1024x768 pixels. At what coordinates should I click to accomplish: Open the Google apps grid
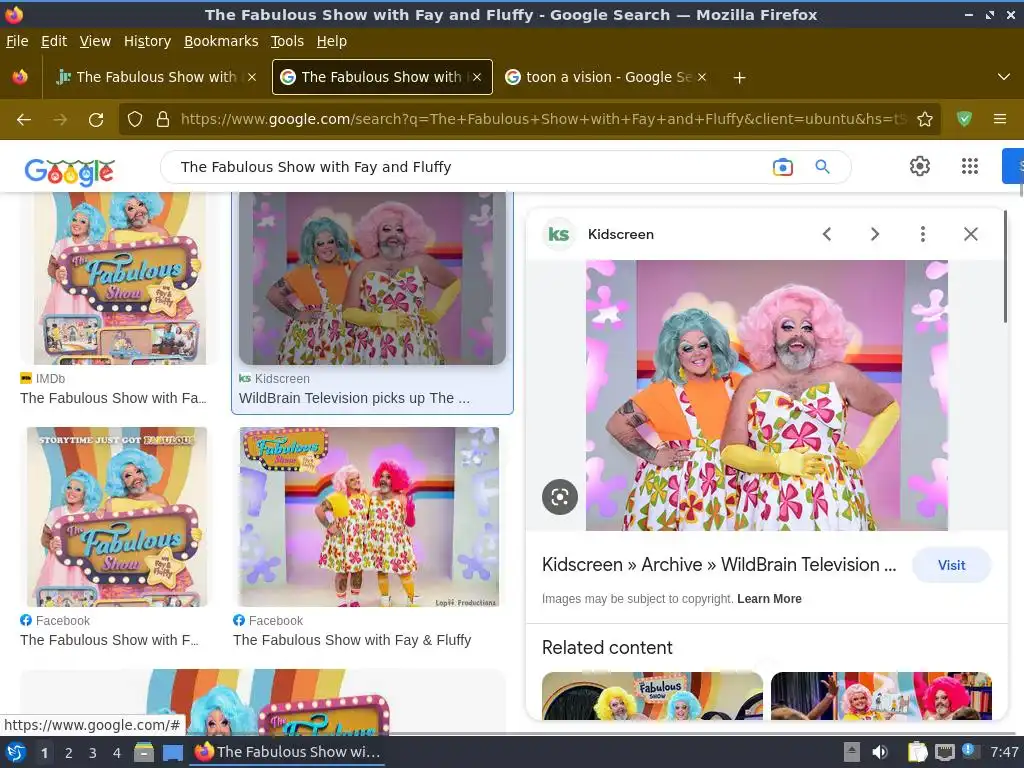point(970,166)
